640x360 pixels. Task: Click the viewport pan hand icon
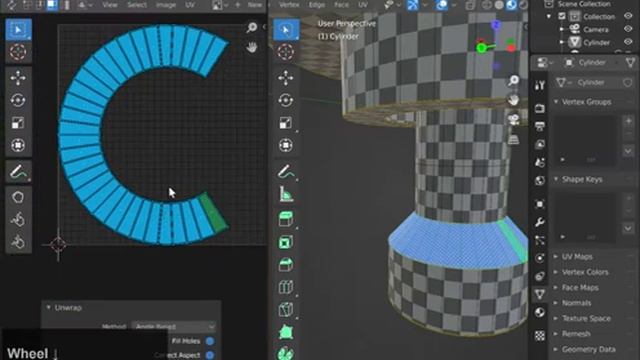click(x=513, y=100)
